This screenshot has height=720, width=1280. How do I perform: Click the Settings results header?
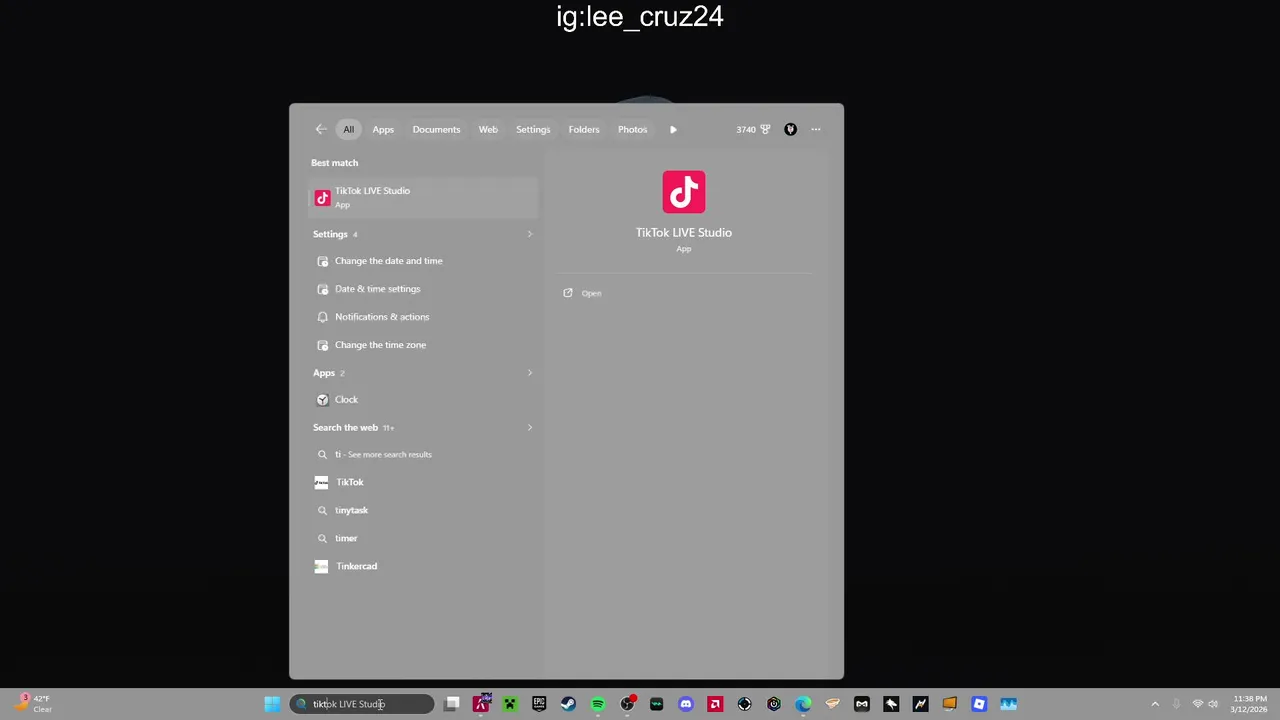(330, 234)
